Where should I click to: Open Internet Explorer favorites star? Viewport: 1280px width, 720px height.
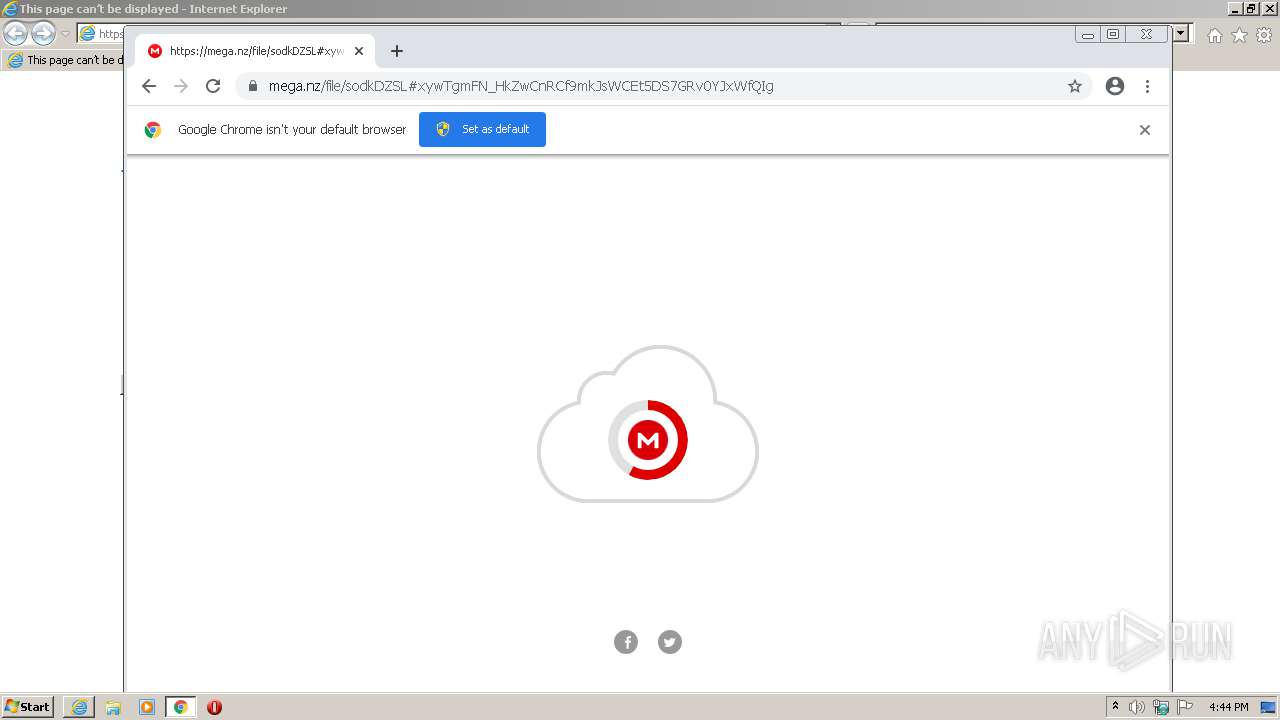(1239, 35)
